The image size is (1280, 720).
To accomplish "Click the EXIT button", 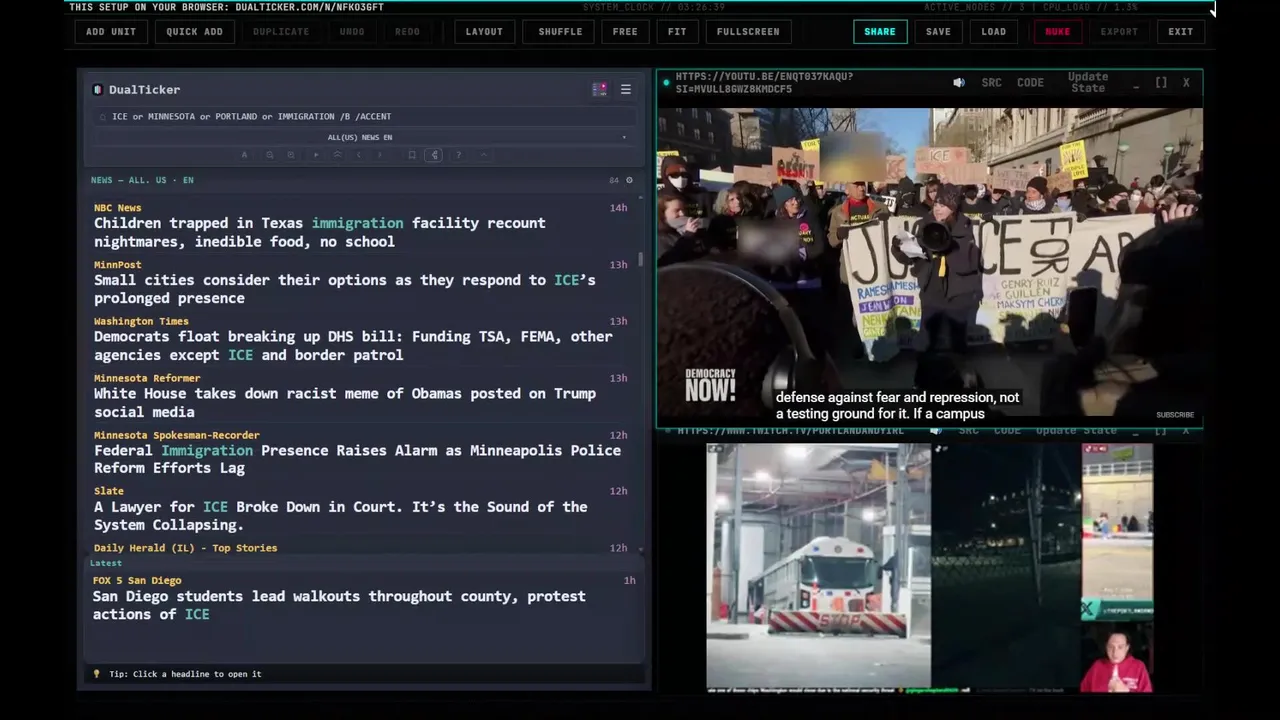I will [x=1181, y=31].
